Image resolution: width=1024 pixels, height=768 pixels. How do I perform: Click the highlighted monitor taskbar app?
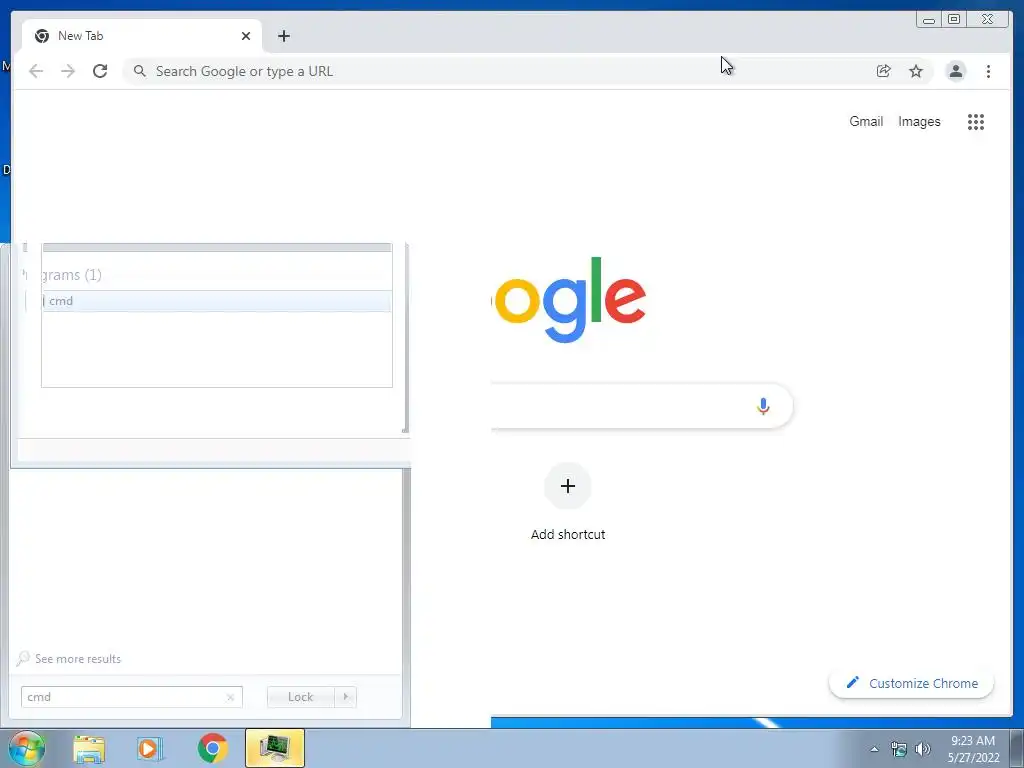click(x=275, y=748)
